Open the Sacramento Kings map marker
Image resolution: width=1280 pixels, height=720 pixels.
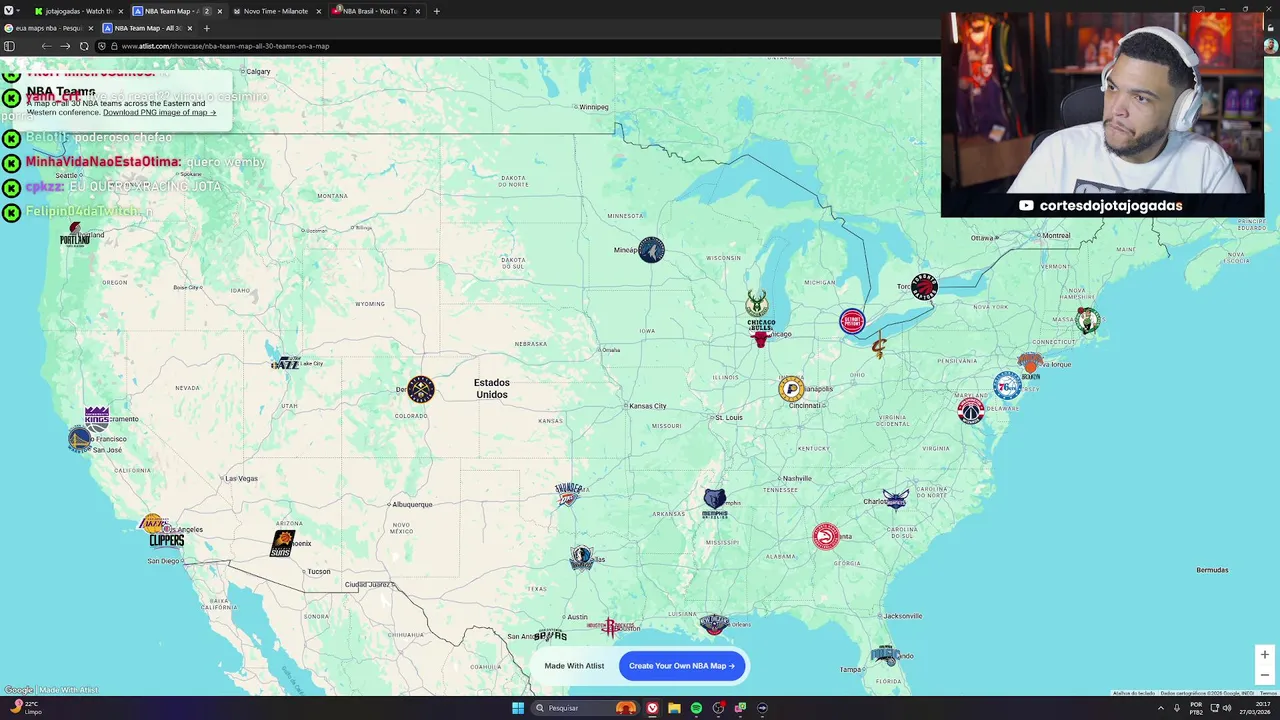coord(97,419)
